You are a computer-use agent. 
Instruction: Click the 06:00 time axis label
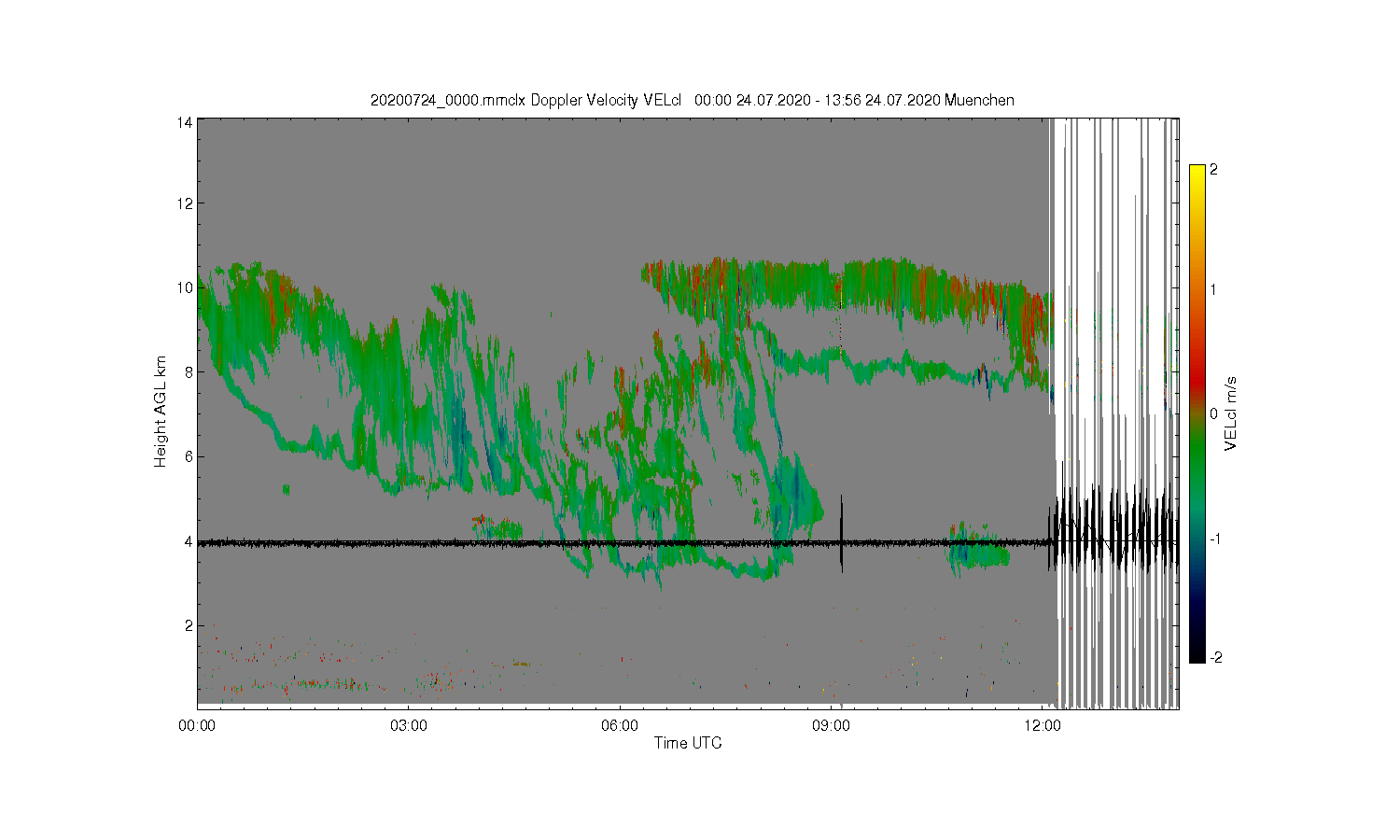620,725
